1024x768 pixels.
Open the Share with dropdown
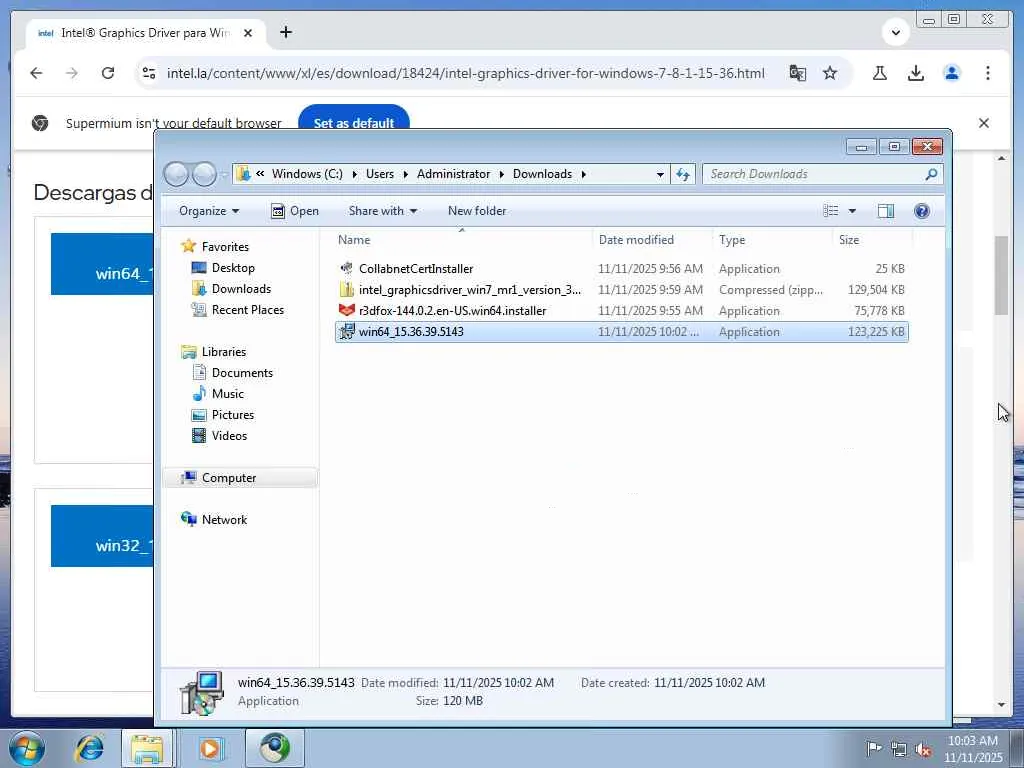pyautogui.click(x=383, y=211)
